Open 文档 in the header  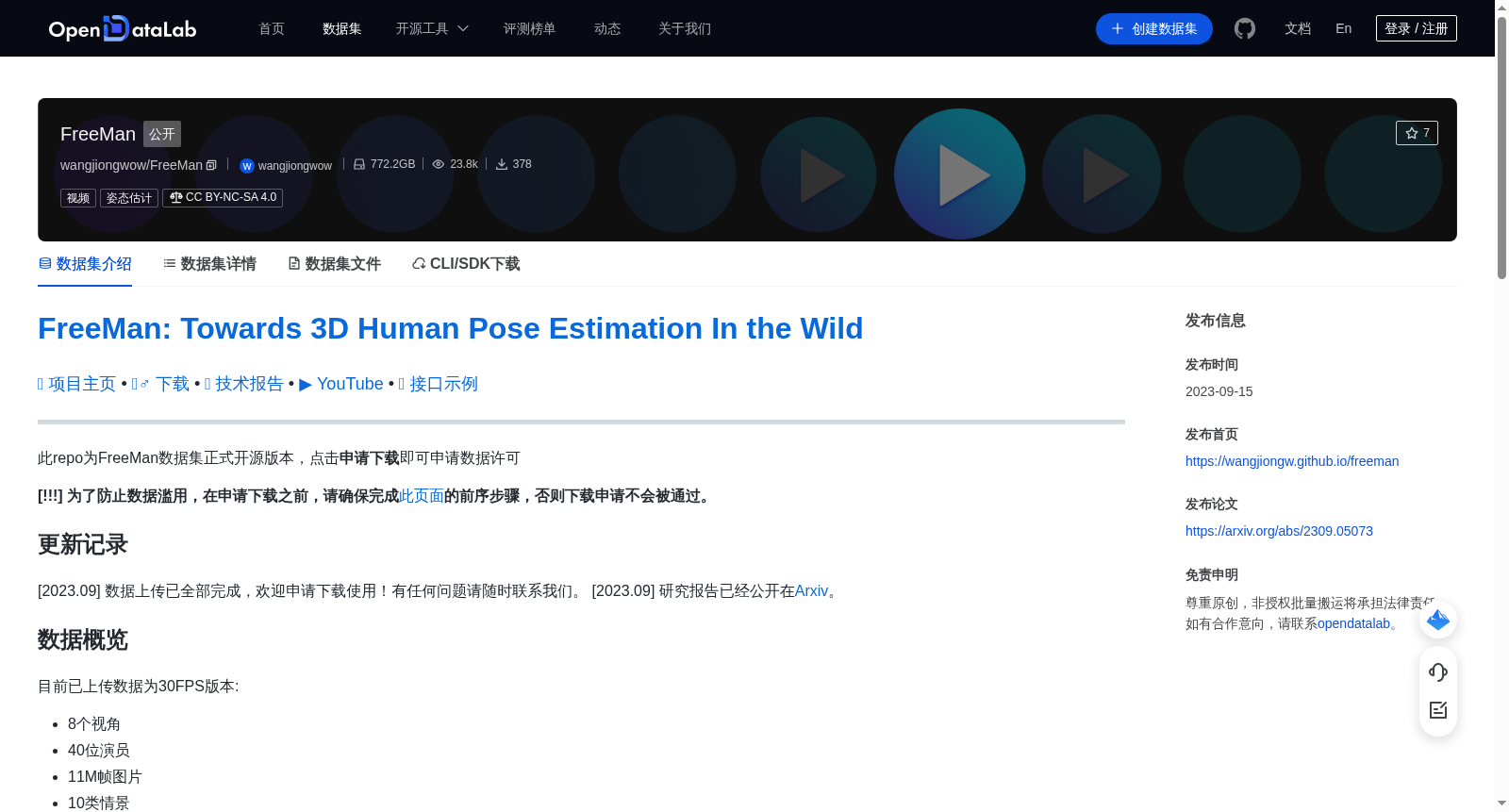pos(1298,28)
